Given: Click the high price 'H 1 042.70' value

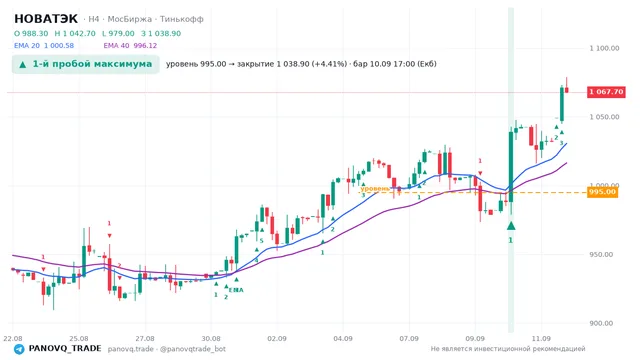Looking at the screenshot, I should click(75, 33).
